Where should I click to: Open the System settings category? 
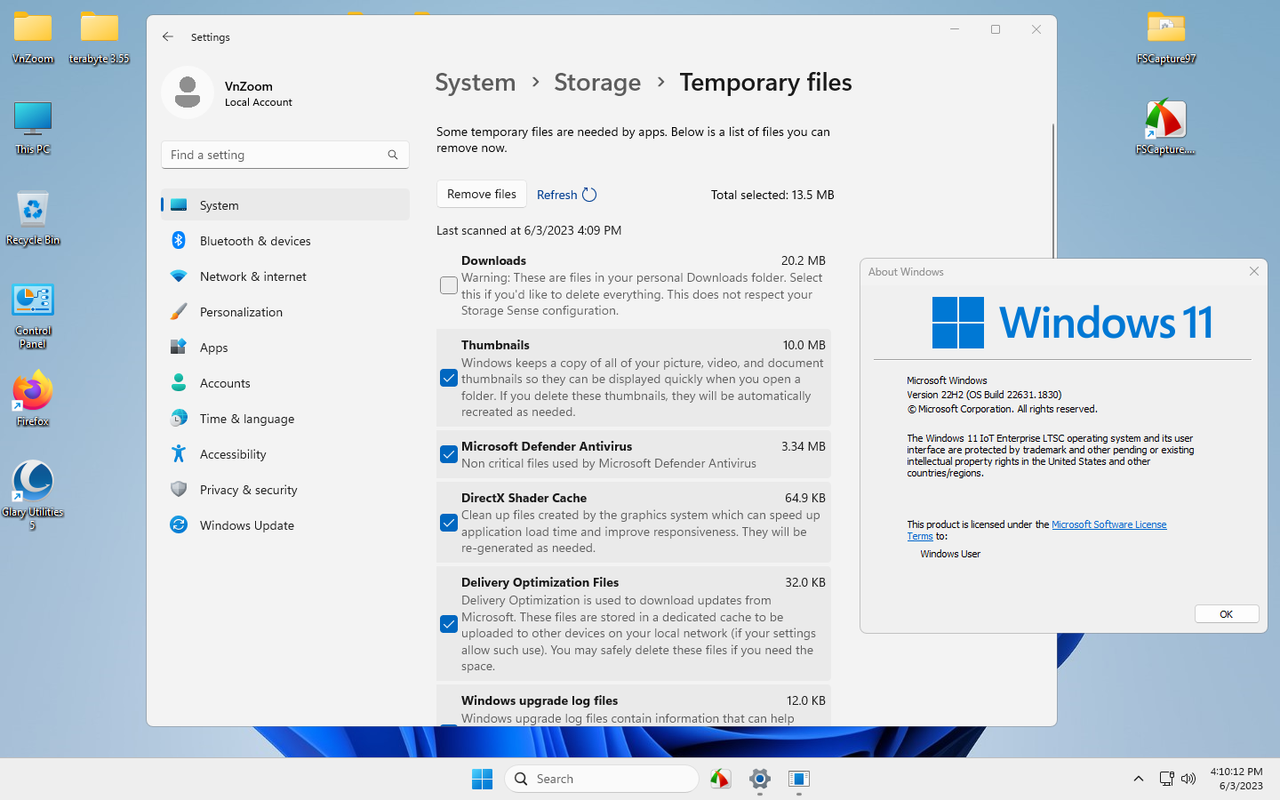click(x=285, y=205)
